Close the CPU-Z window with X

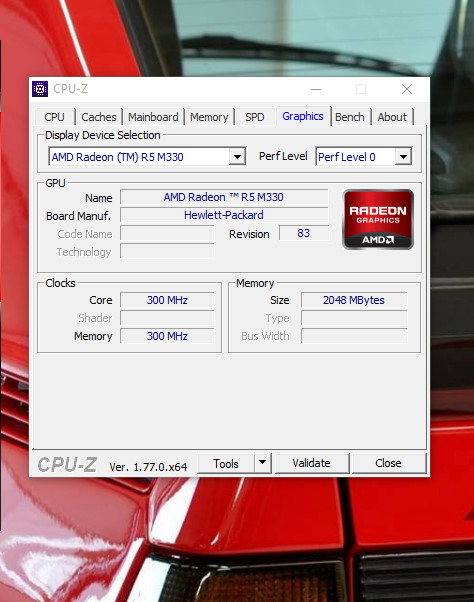(x=407, y=89)
